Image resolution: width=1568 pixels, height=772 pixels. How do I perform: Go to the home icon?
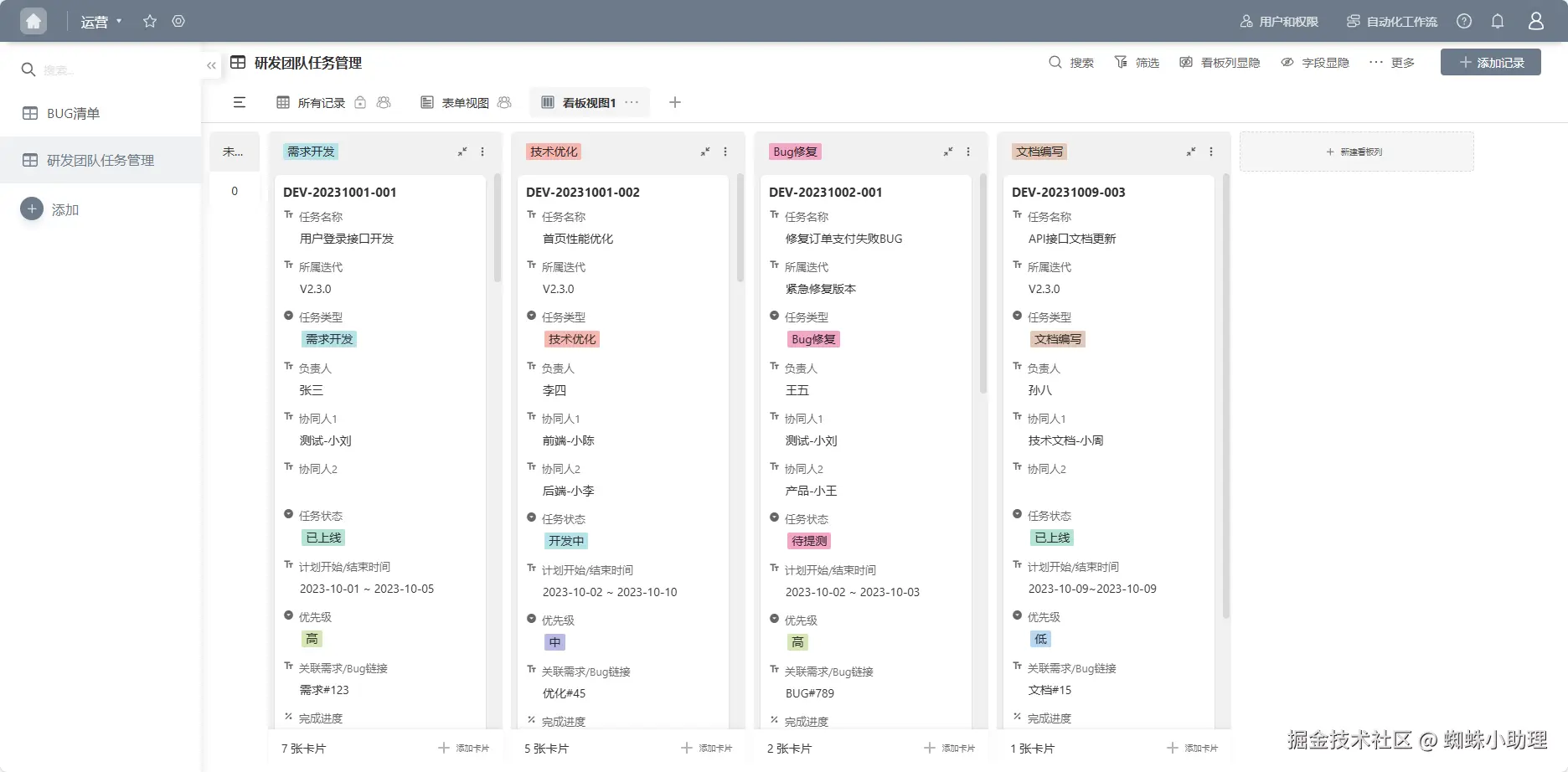(x=34, y=21)
